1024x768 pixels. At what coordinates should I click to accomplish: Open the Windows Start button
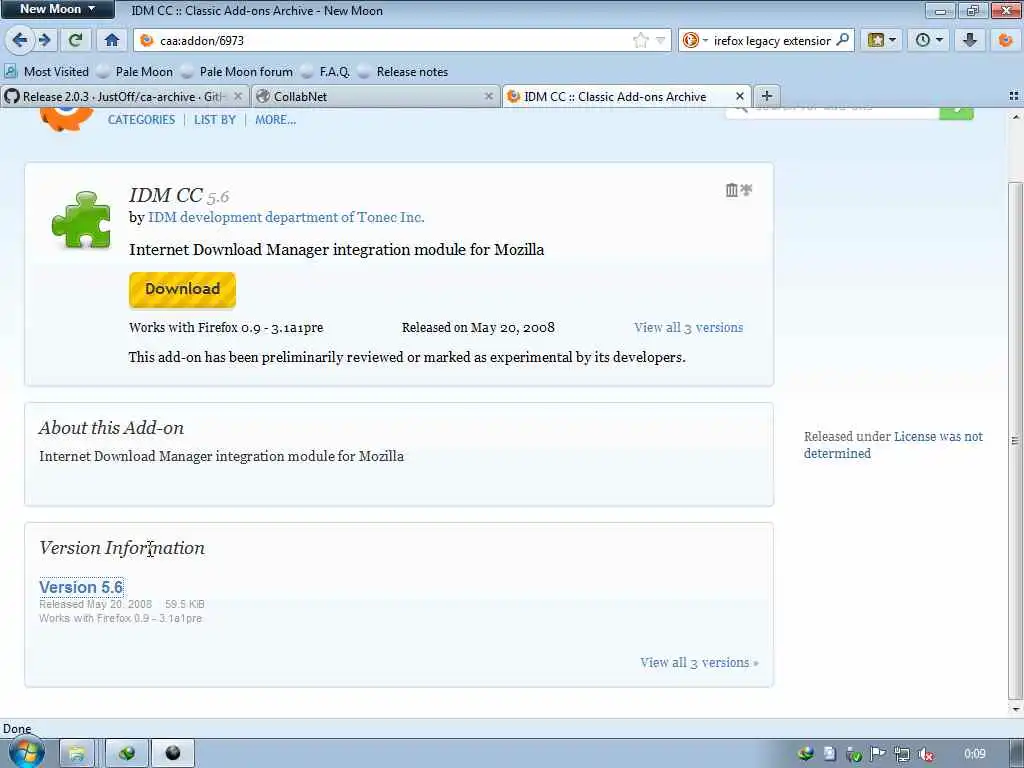coord(27,754)
